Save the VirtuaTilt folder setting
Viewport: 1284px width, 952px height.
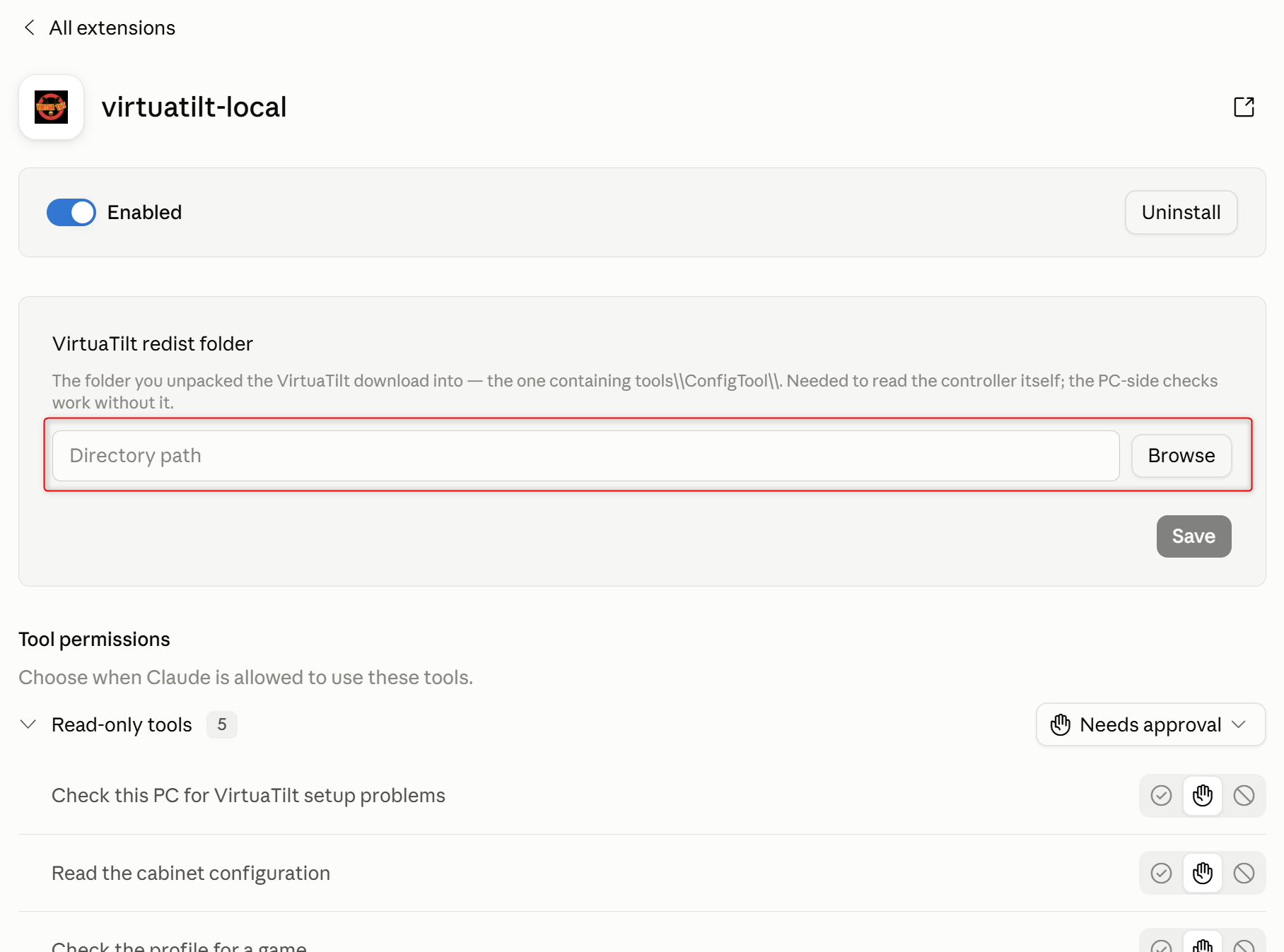coord(1193,536)
